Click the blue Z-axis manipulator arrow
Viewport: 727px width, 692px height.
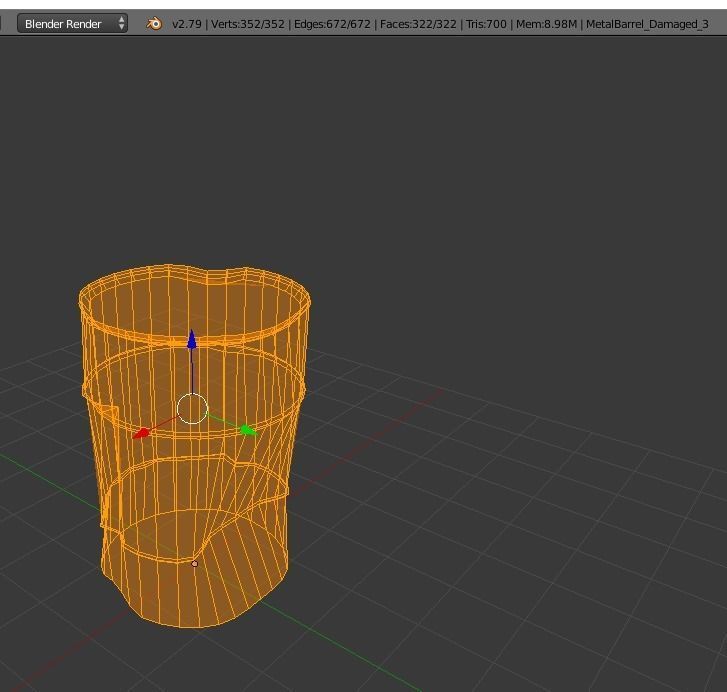pyautogui.click(x=192, y=339)
